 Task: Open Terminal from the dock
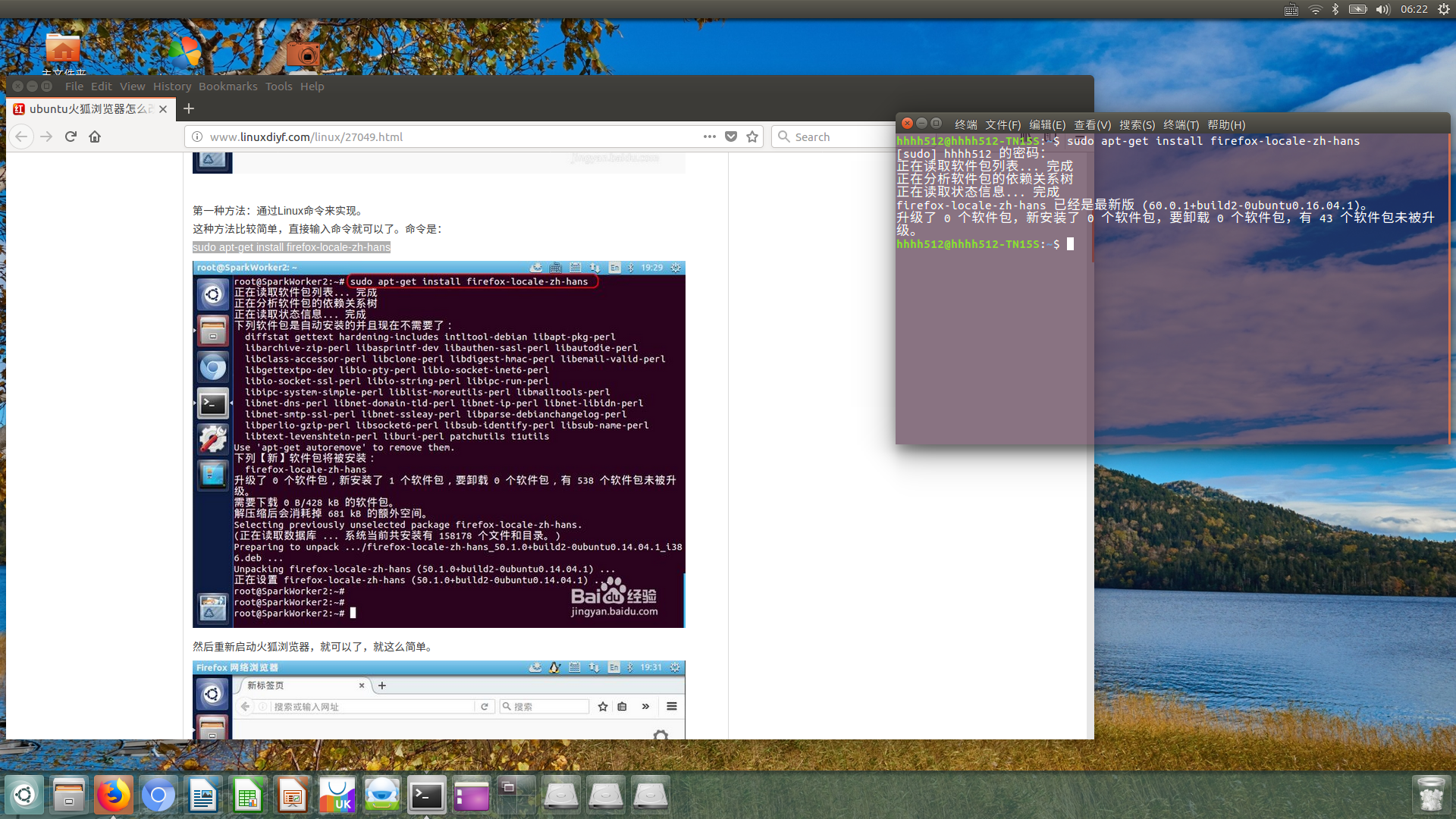(427, 795)
